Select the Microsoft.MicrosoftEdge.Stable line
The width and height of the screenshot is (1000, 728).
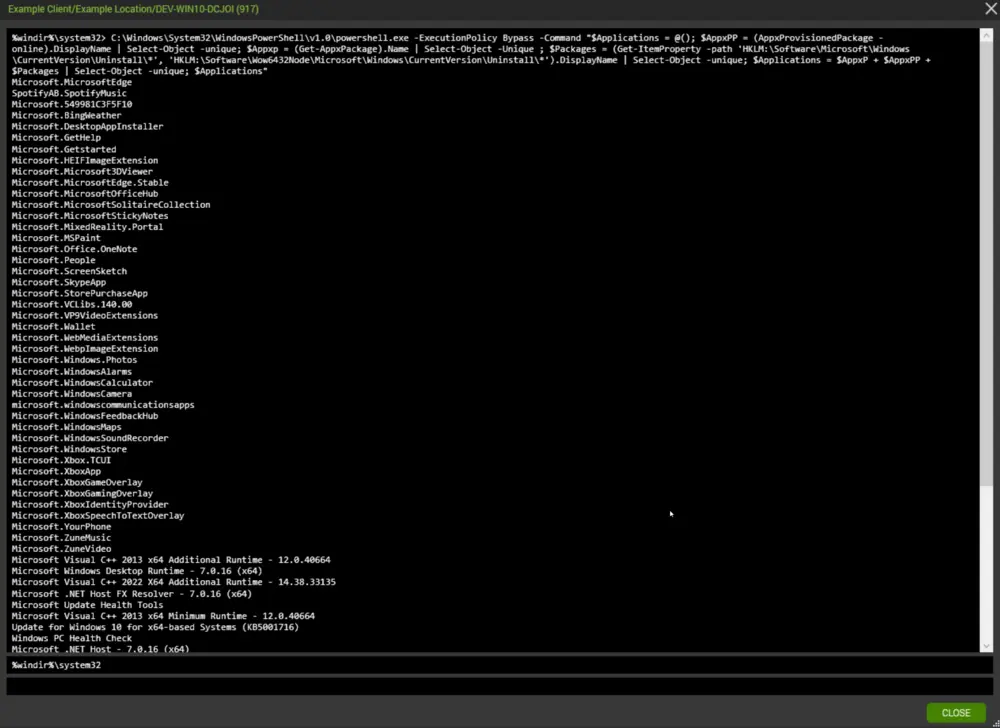coord(90,182)
